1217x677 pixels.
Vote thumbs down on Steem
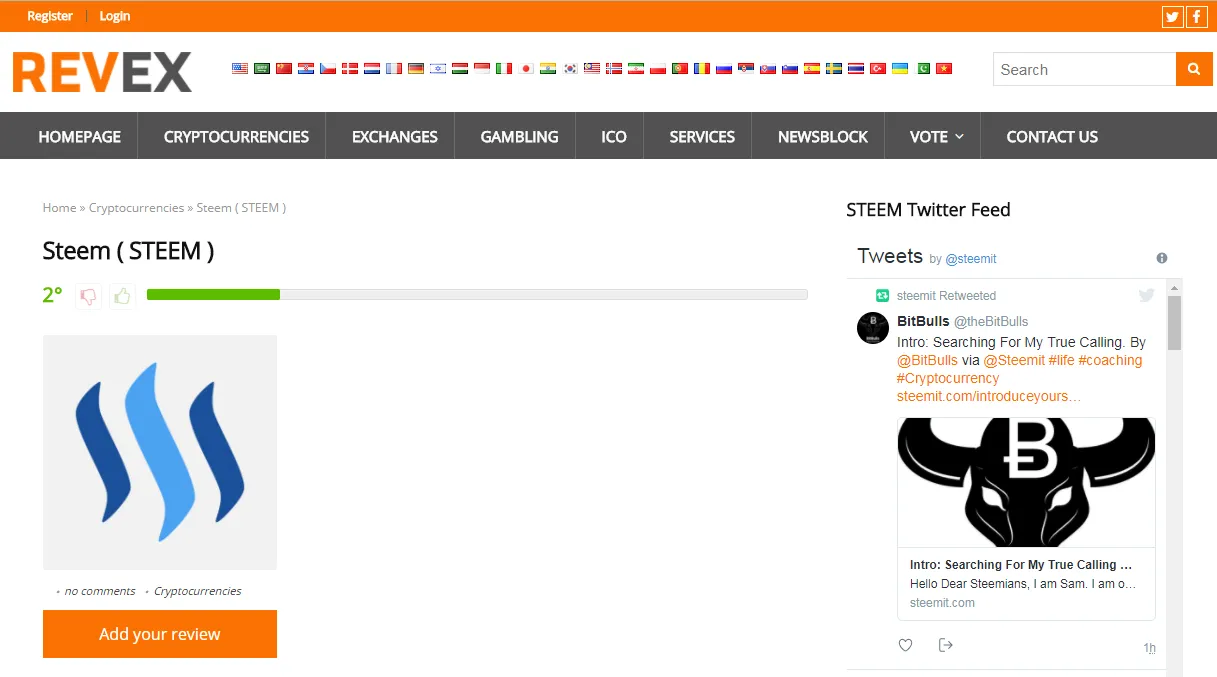88,296
